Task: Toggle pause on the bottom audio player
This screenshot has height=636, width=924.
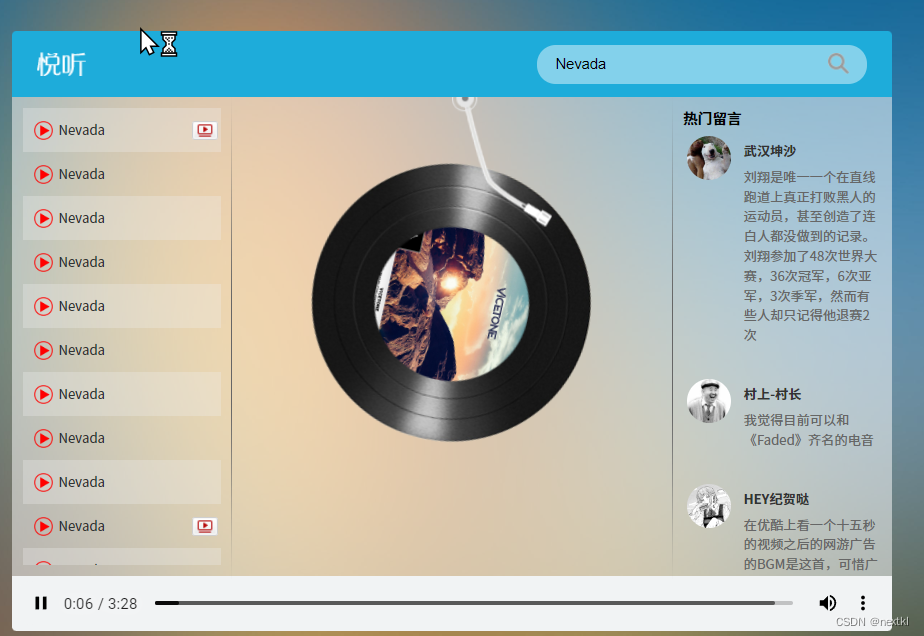Action: coord(41,602)
